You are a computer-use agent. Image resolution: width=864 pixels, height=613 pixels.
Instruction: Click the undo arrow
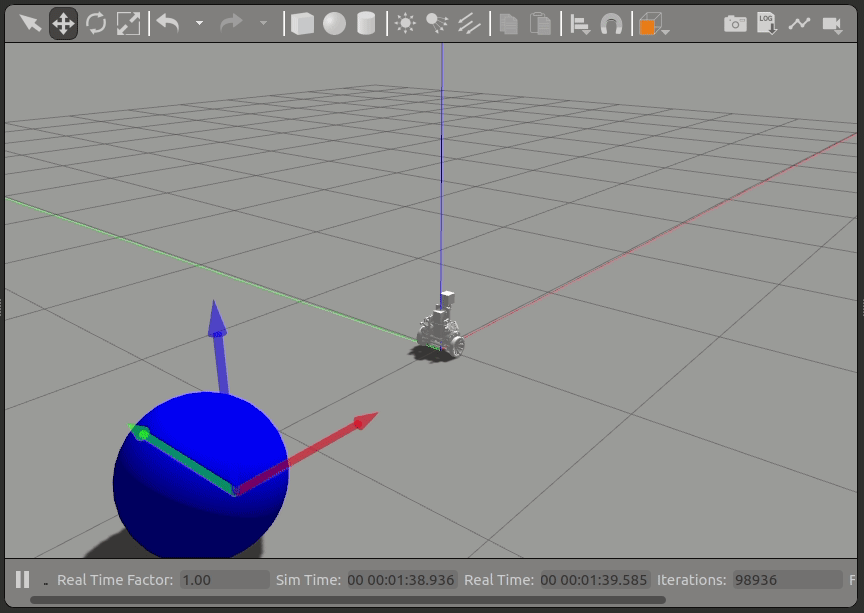click(x=168, y=24)
